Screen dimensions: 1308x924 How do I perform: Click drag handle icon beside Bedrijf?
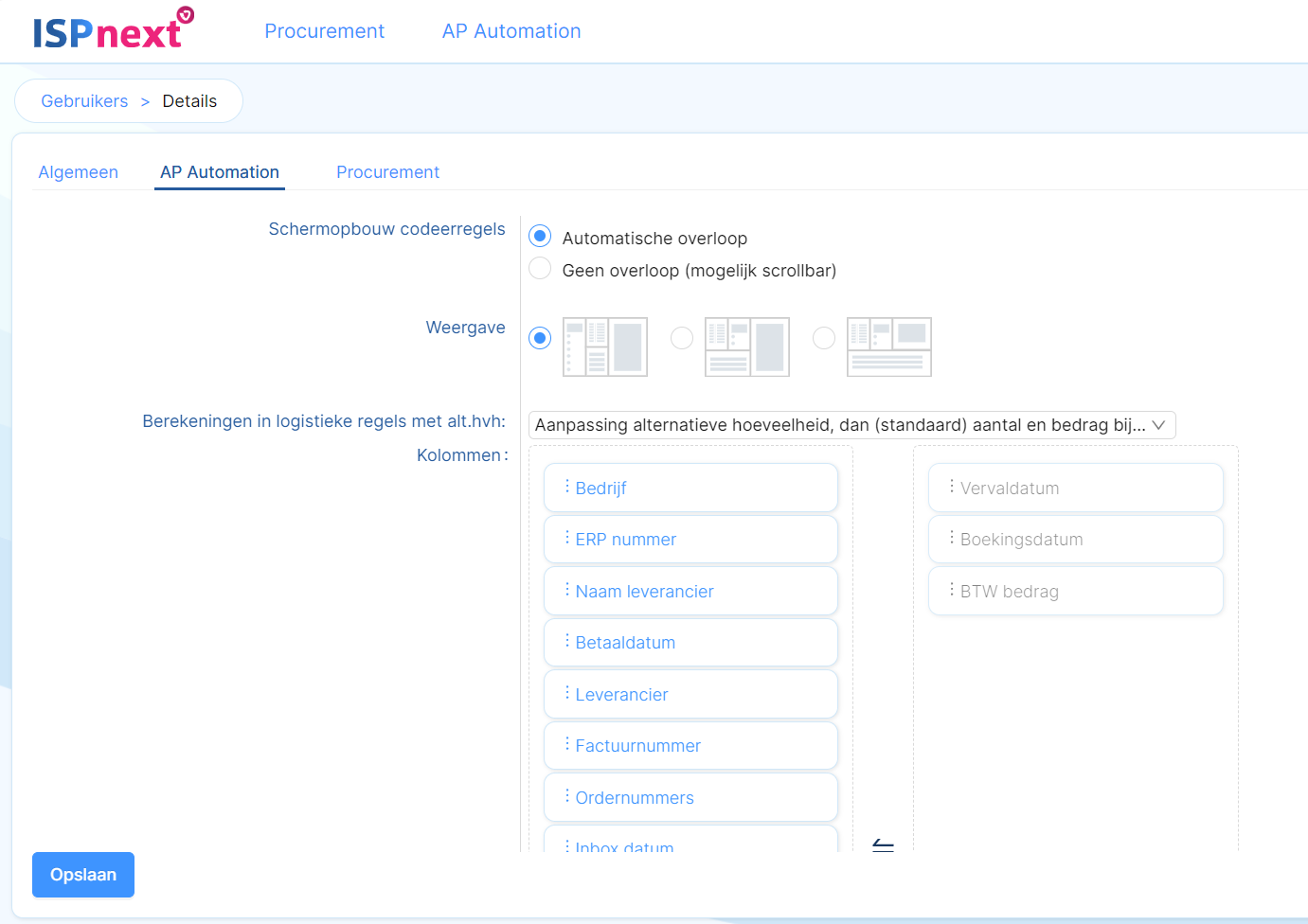567,487
